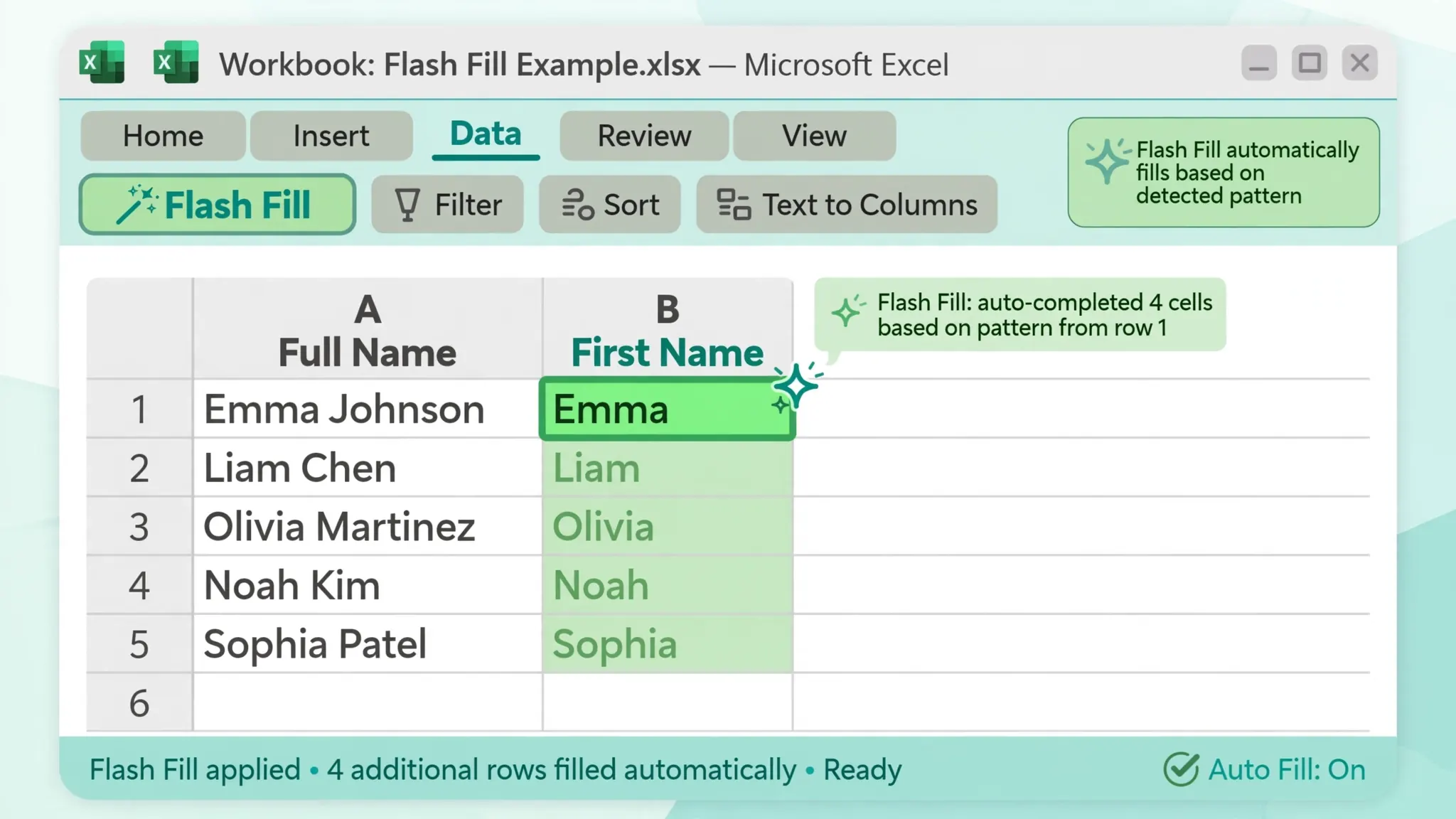Select row header 3
Viewport: 1456px width, 819px height.
click(x=139, y=527)
